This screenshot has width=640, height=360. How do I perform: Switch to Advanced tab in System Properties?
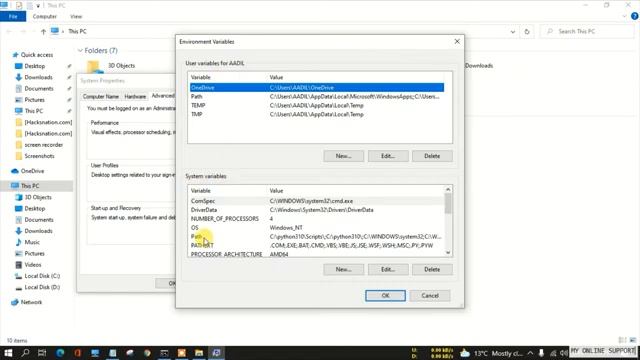click(x=163, y=96)
